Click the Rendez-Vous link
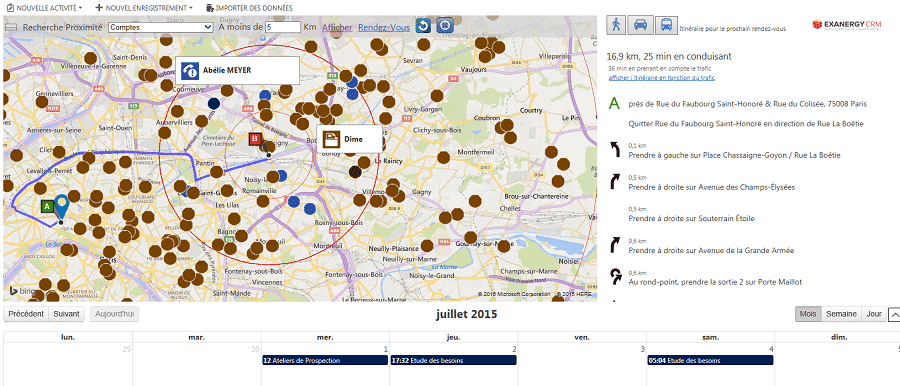The image size is (900, 386). (383, 27)
